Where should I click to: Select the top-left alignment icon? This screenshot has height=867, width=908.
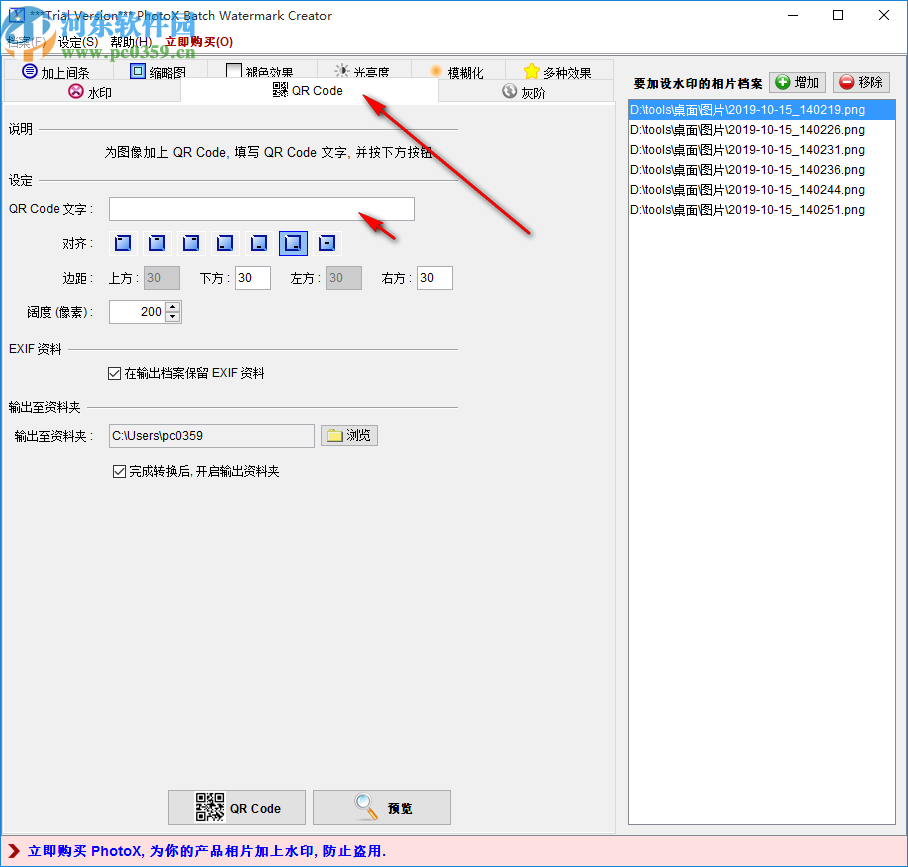pyautogui.click(x=121, y=243)
